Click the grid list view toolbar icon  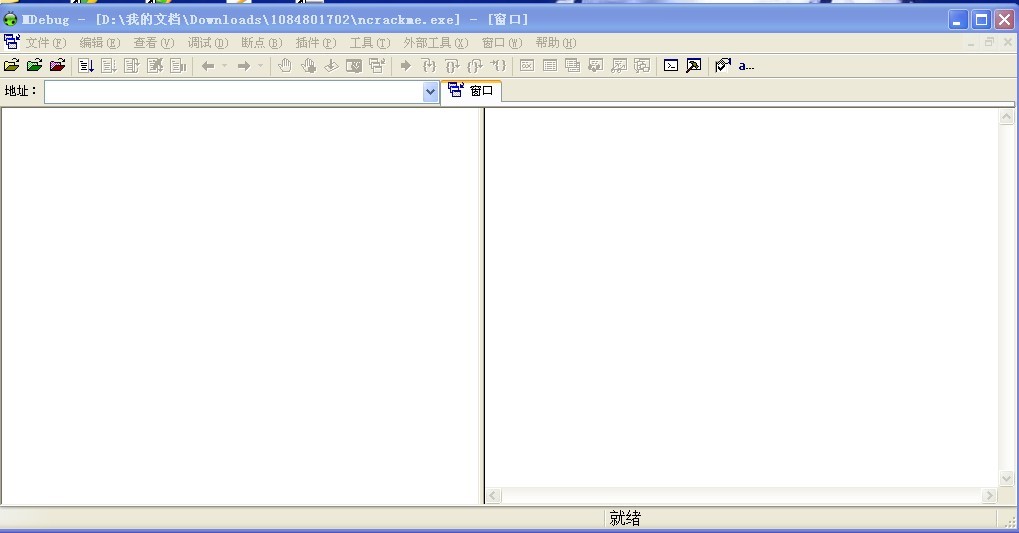click(x=550, y=66)
